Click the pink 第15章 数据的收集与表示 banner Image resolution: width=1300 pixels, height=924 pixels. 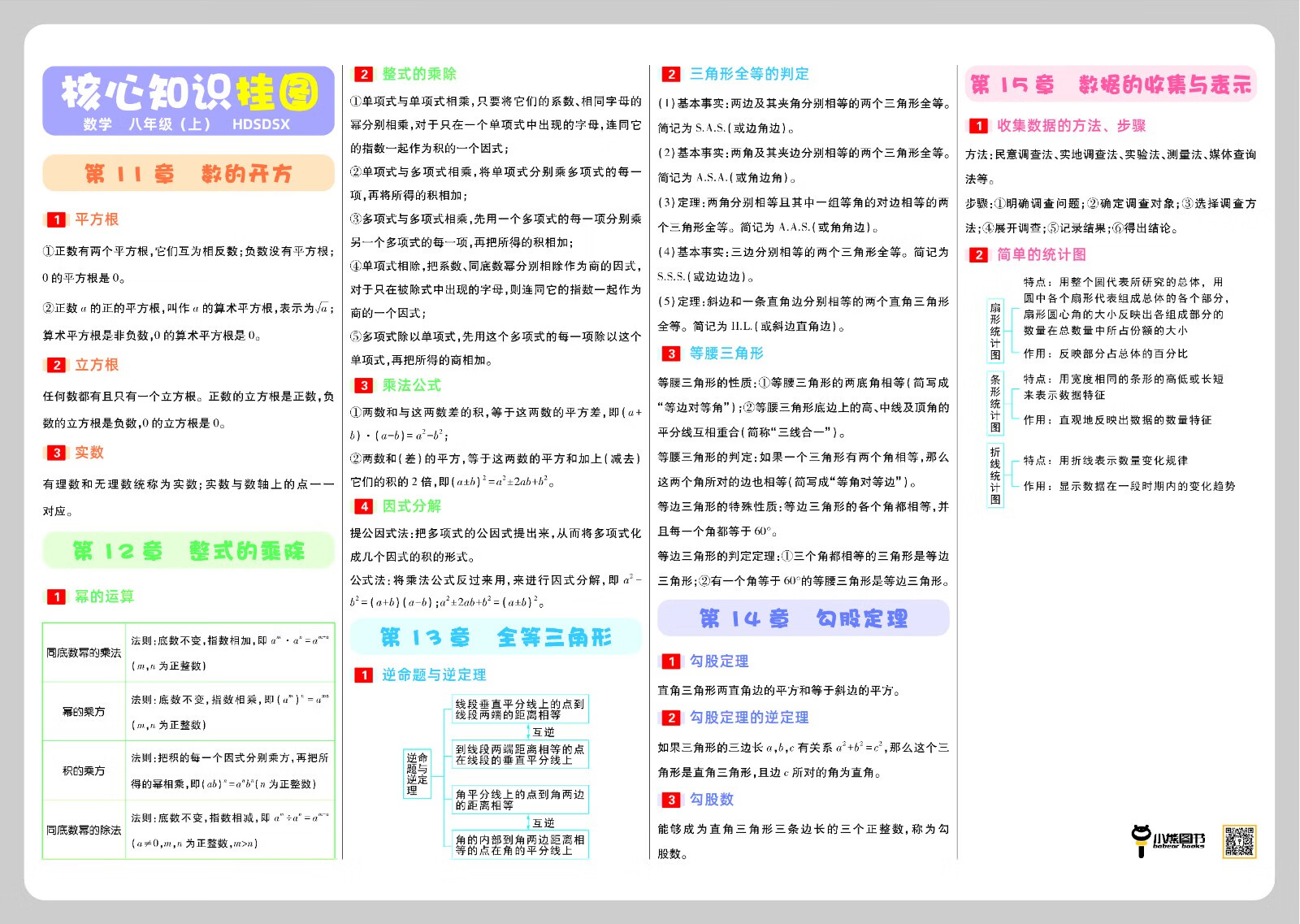pyautogui.click(x=1110, y=85)
